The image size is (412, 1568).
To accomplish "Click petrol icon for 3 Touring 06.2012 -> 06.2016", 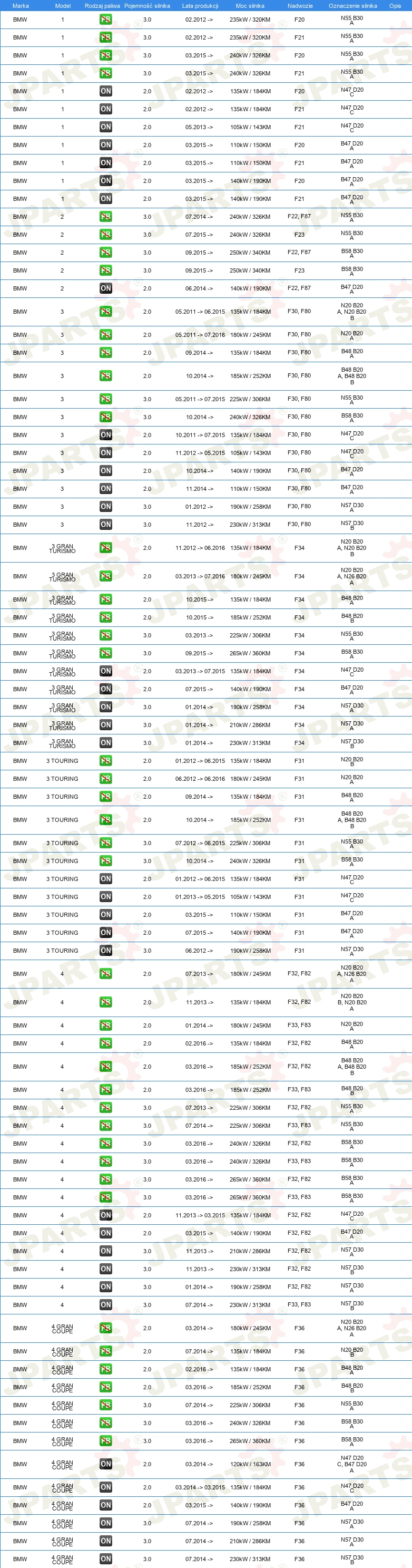I will pos(105,779).
